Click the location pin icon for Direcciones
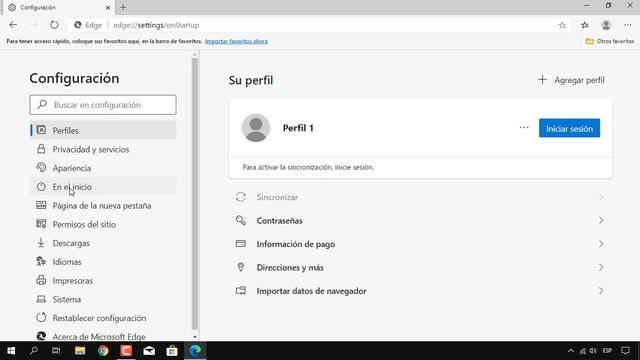This screenshot has height=360, width=640. click(241, 267)
